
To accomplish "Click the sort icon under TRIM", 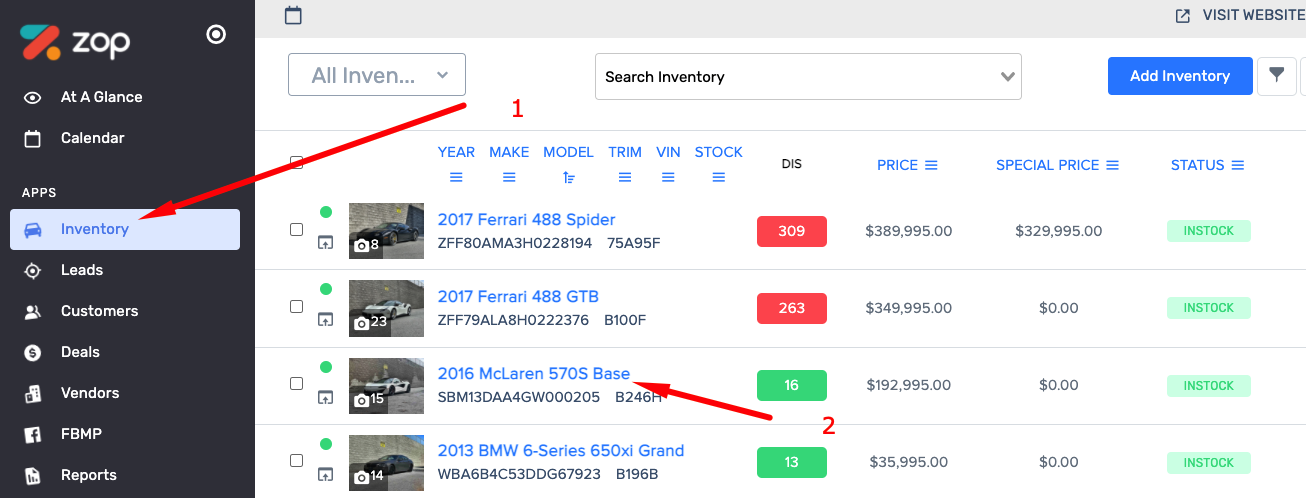I will (x=625, y=178).
